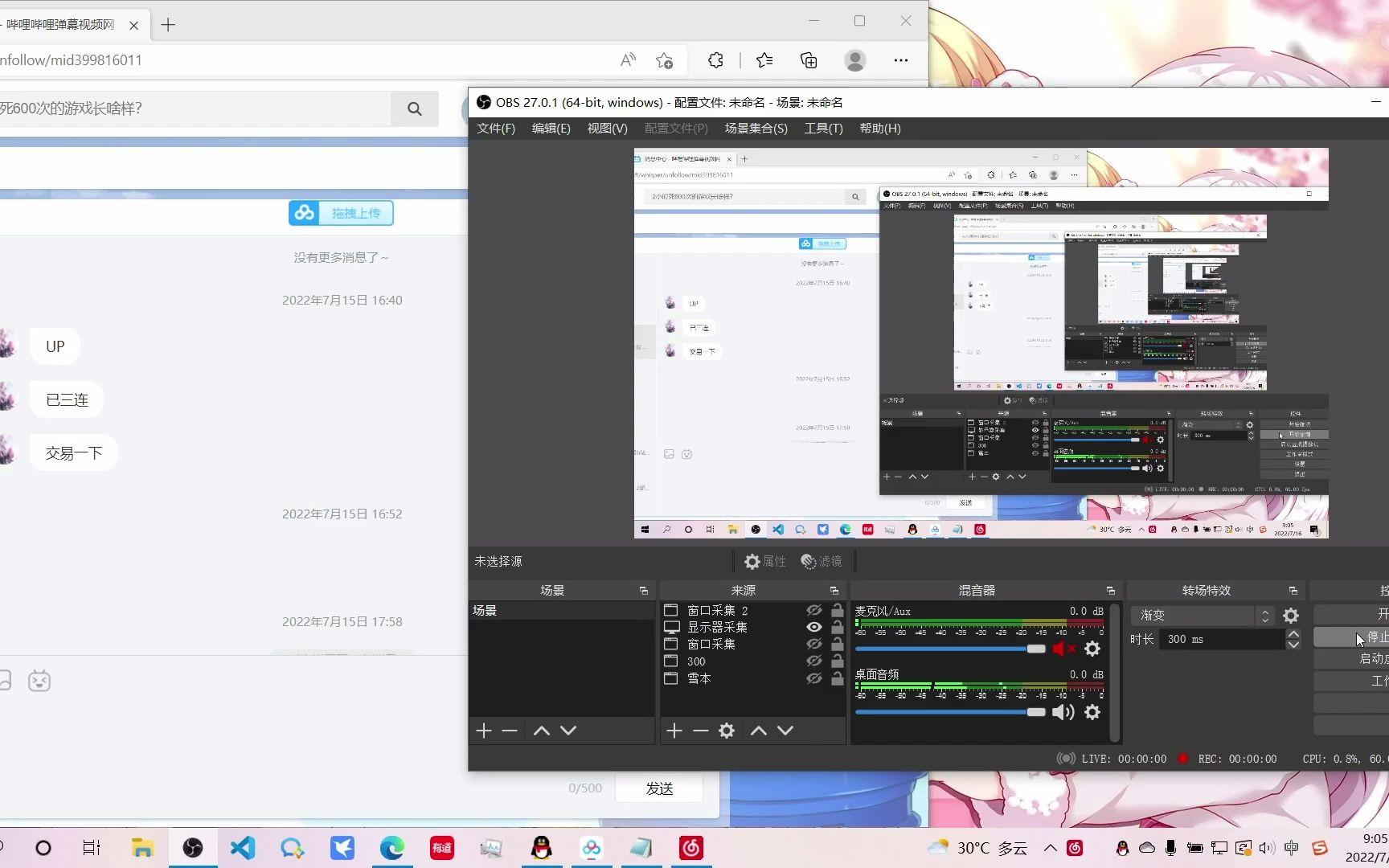Open the 工具(T) menu in OBS
The width and height of the screenshot is (1389, 868).
pos(824,129)
